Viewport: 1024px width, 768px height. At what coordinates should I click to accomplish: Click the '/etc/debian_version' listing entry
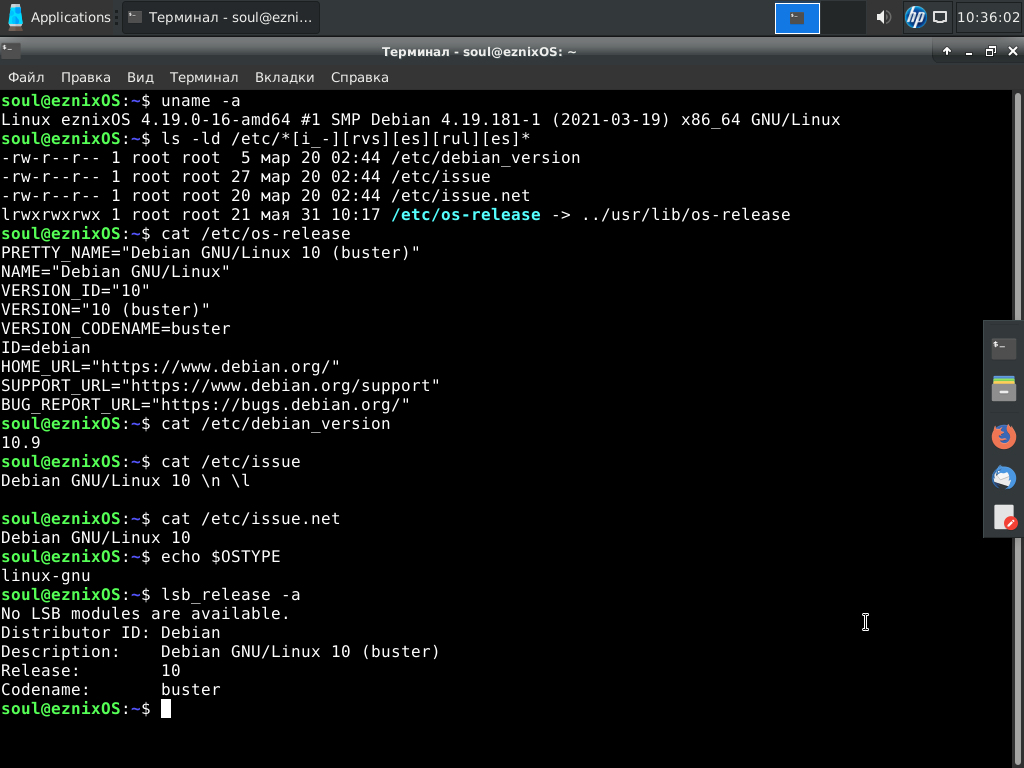point(485,158)
